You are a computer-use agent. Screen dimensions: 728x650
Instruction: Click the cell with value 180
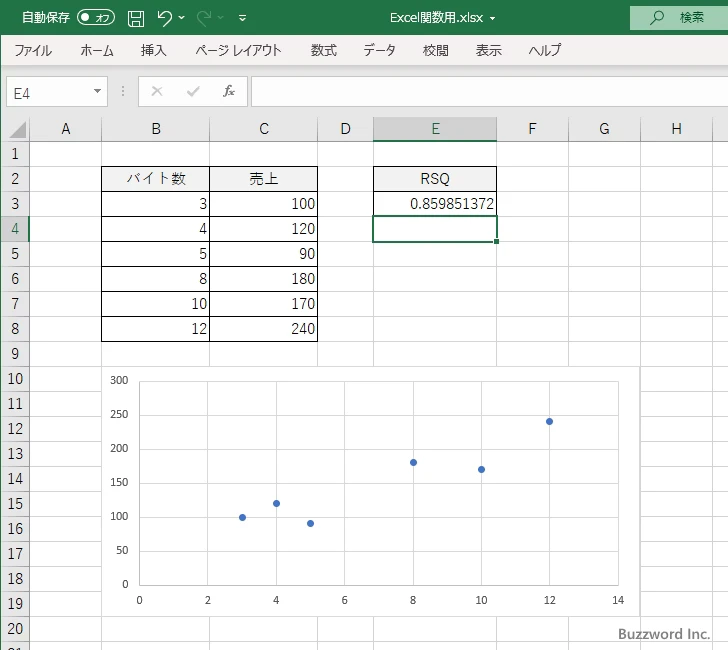click(x=264, y=279)
